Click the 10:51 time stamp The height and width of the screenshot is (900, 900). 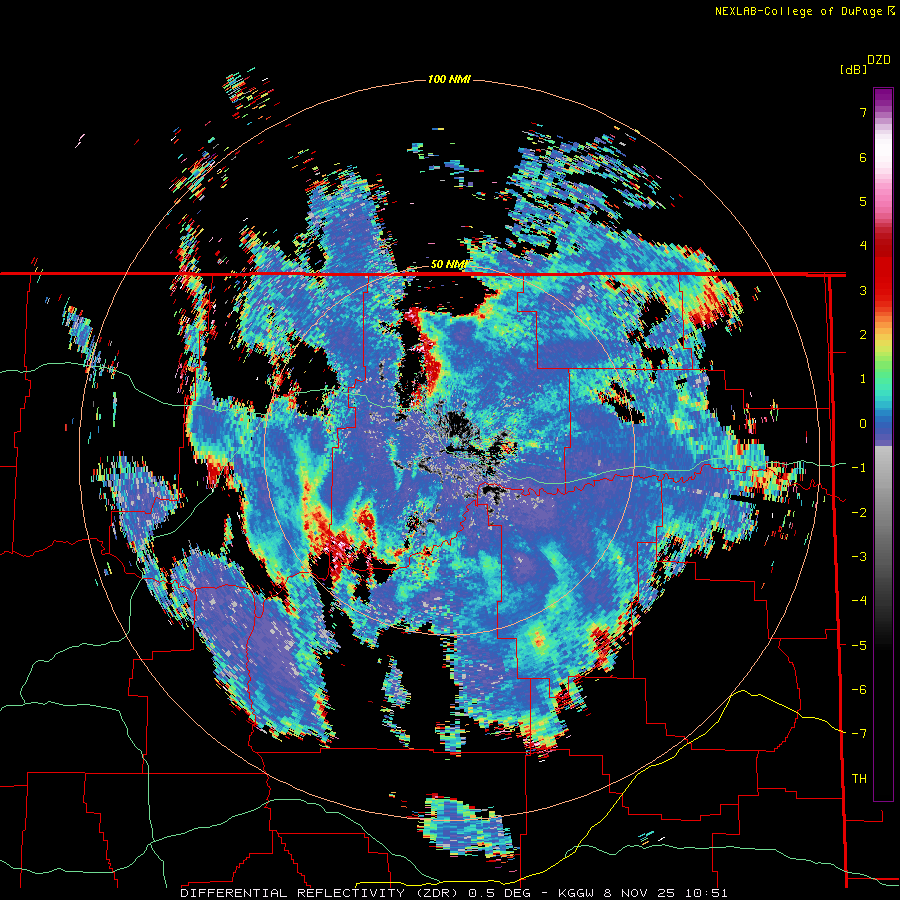tap(707, 893)
